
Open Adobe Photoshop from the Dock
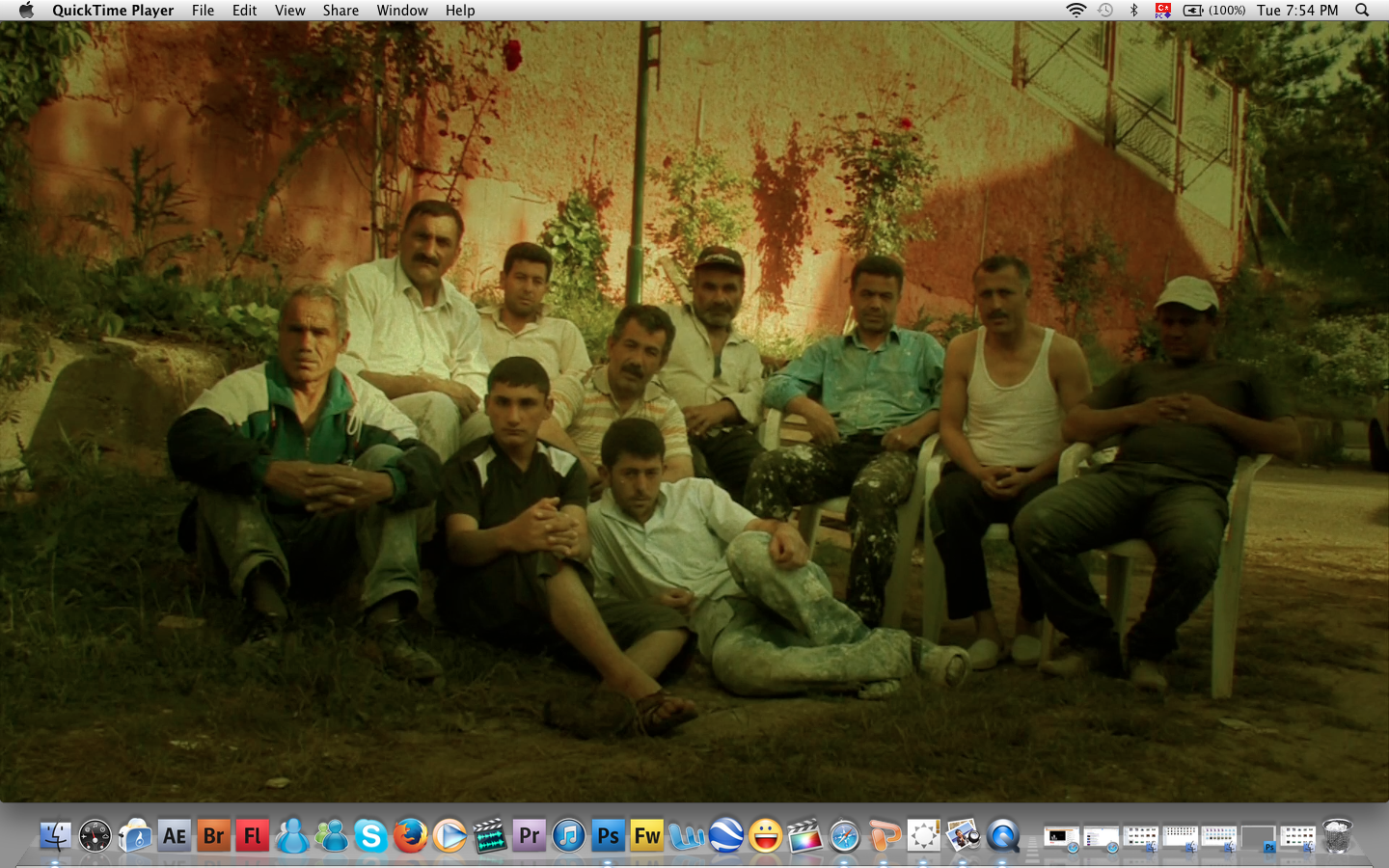[x=608, y=836]
